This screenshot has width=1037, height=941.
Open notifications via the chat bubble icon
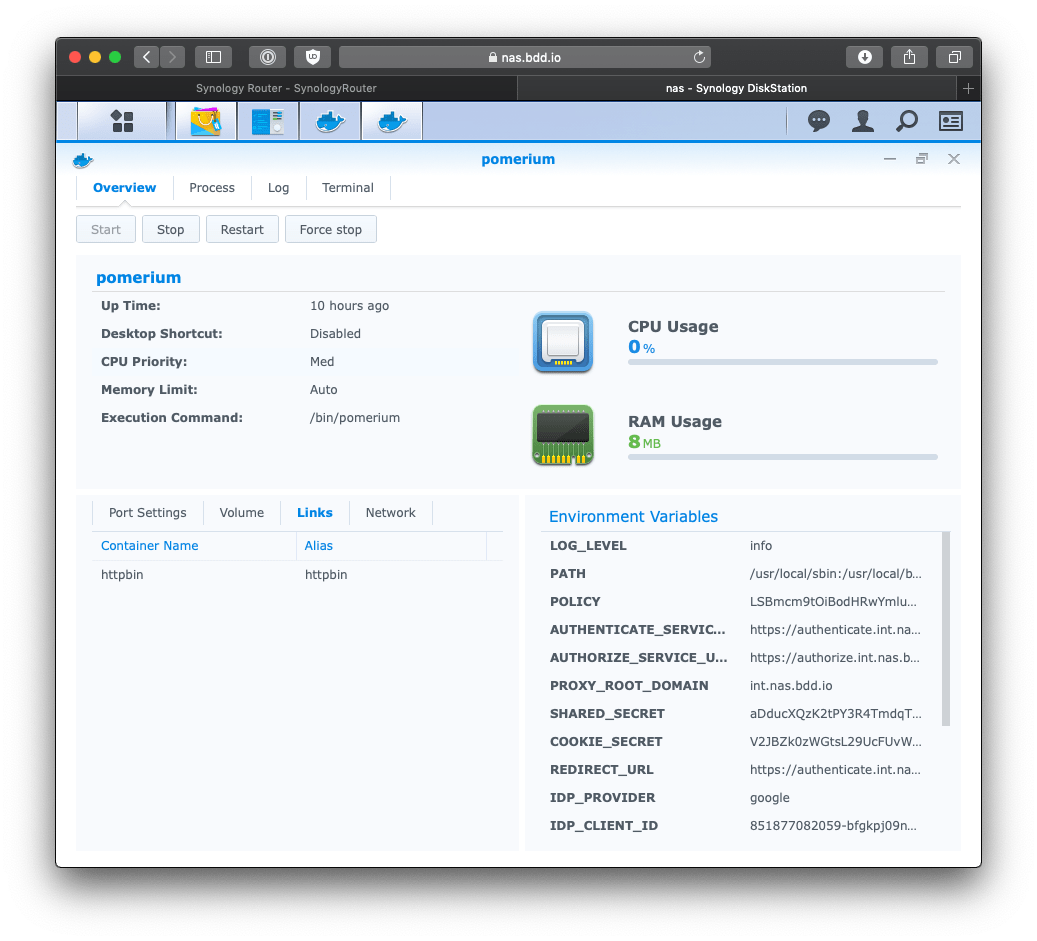pos(819,120)
